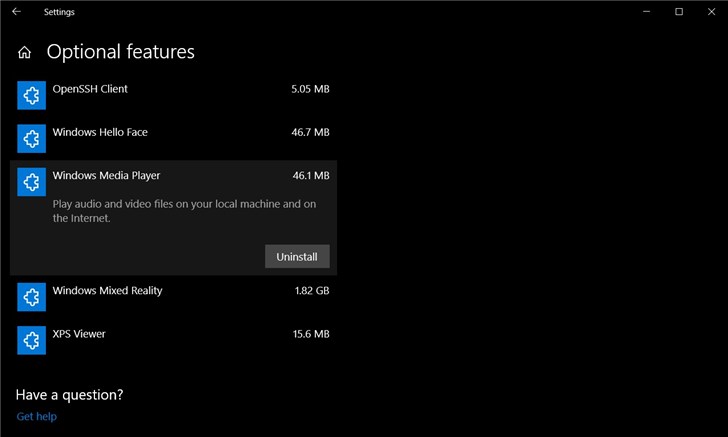728x437 pixels.
Task: Maximize the Settings window
Action: (679, 12)
